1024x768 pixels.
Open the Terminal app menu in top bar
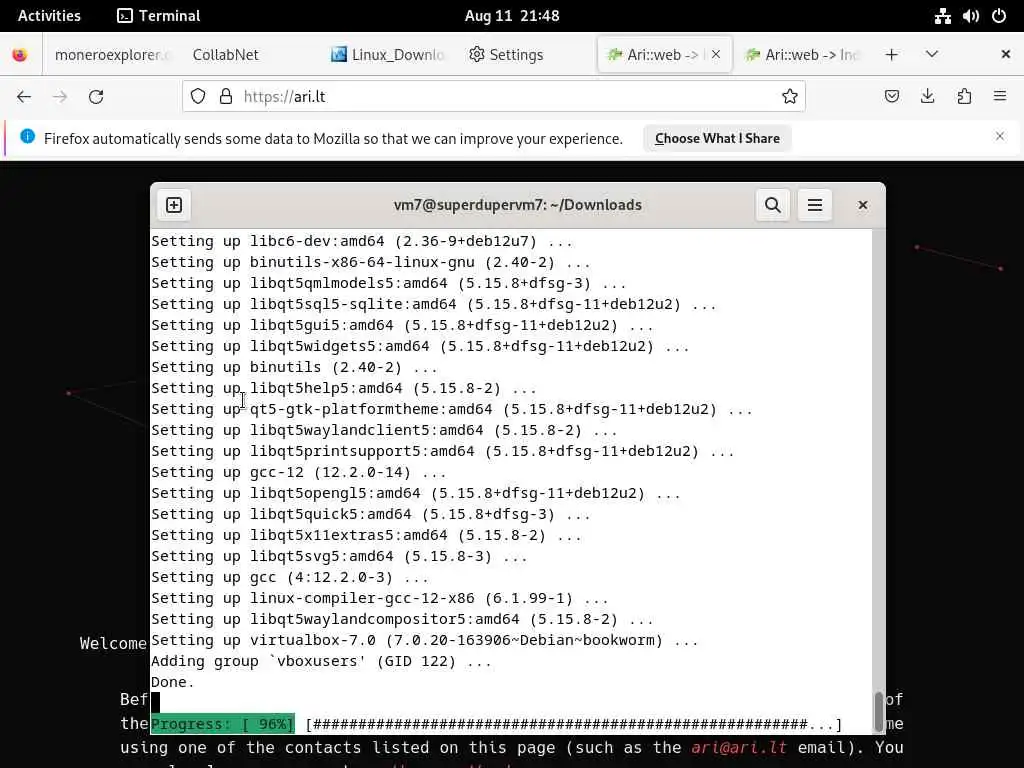(x=159, y=16)
